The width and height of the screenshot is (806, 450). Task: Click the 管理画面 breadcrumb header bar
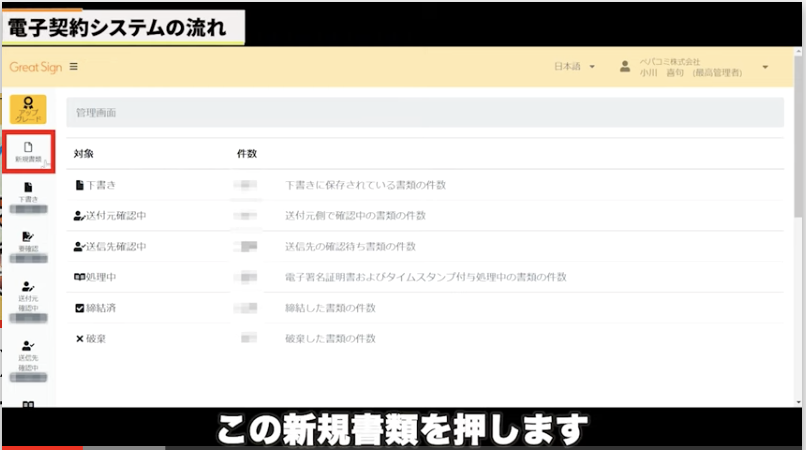[425, 113]
